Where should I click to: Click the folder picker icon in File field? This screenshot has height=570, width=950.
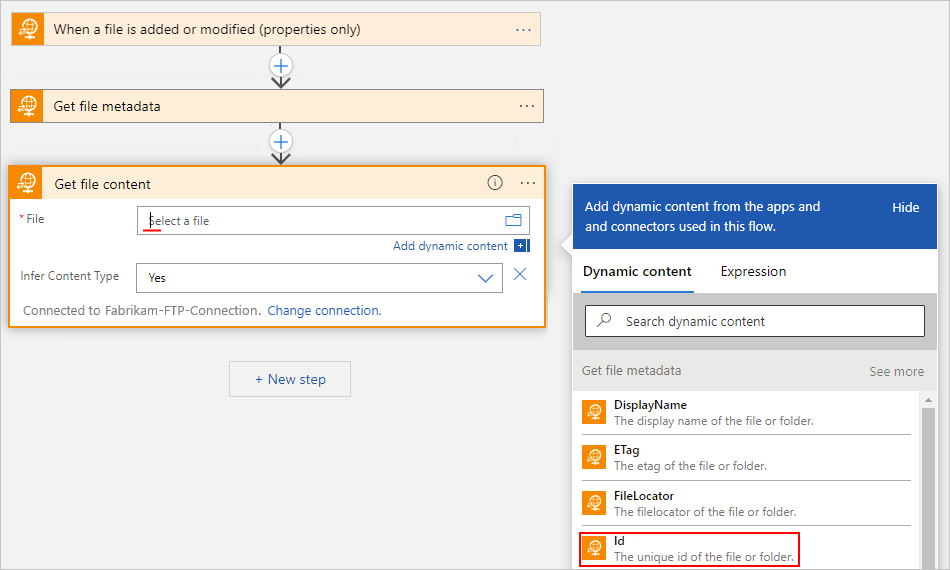click(x=514, y=220)
